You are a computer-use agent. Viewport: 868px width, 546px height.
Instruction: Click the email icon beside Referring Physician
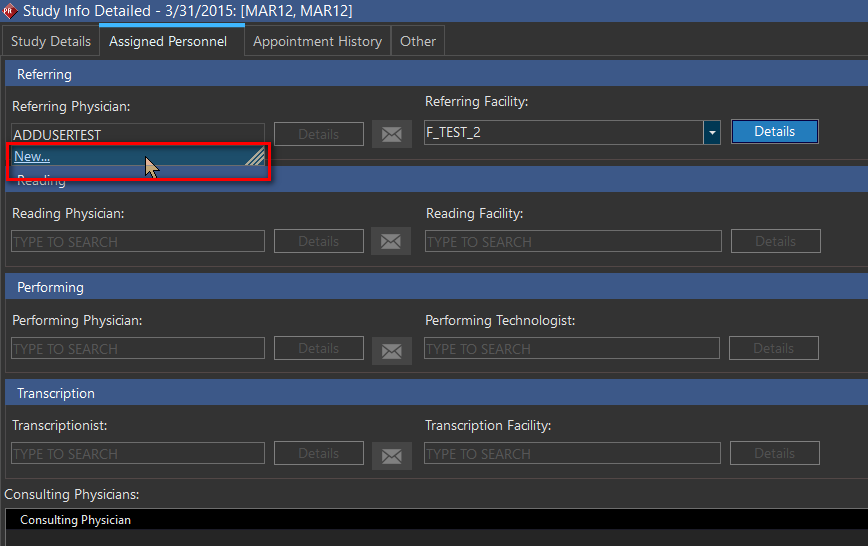pyautogui.click(x=391, y=133)
